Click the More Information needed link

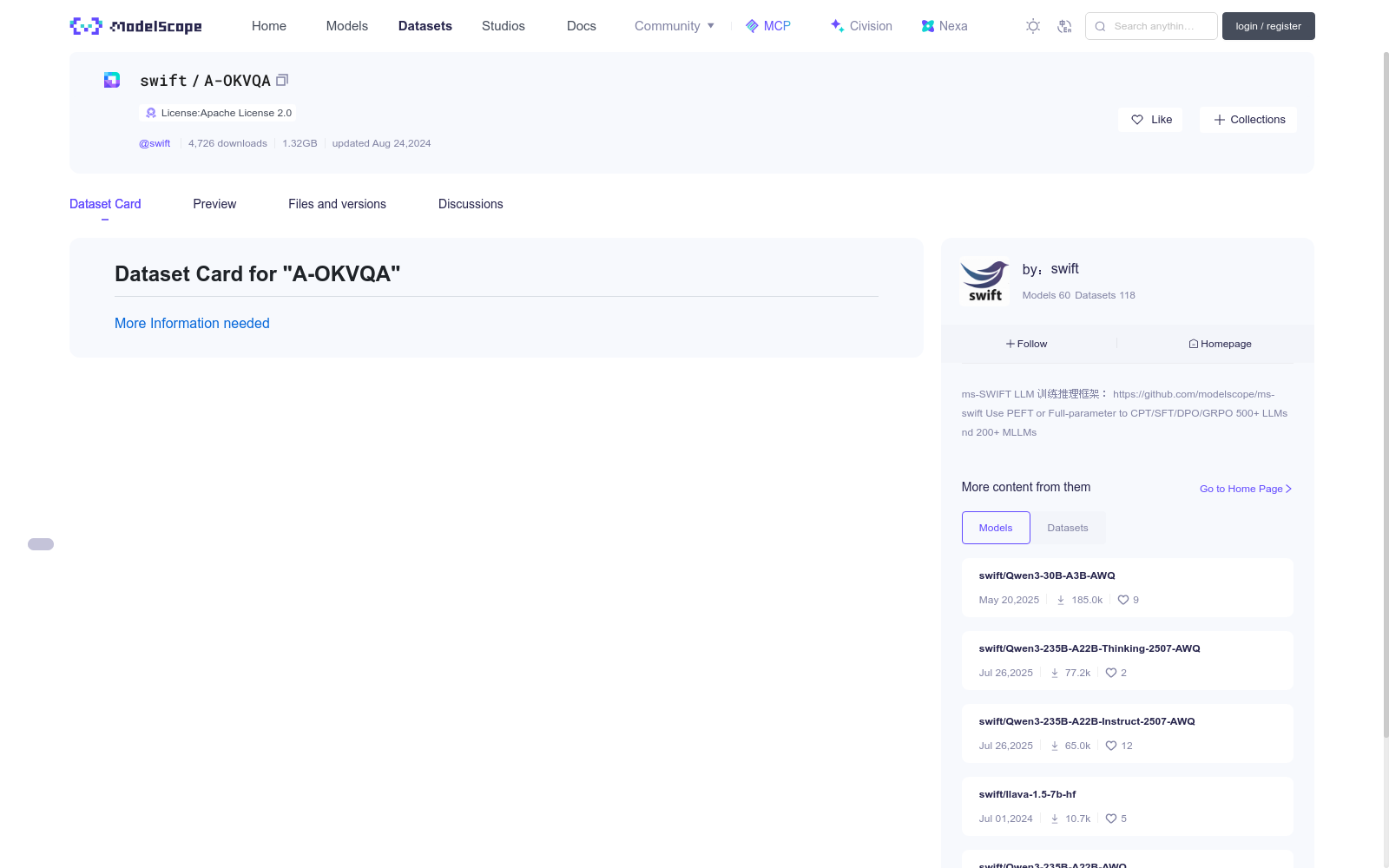192,323
